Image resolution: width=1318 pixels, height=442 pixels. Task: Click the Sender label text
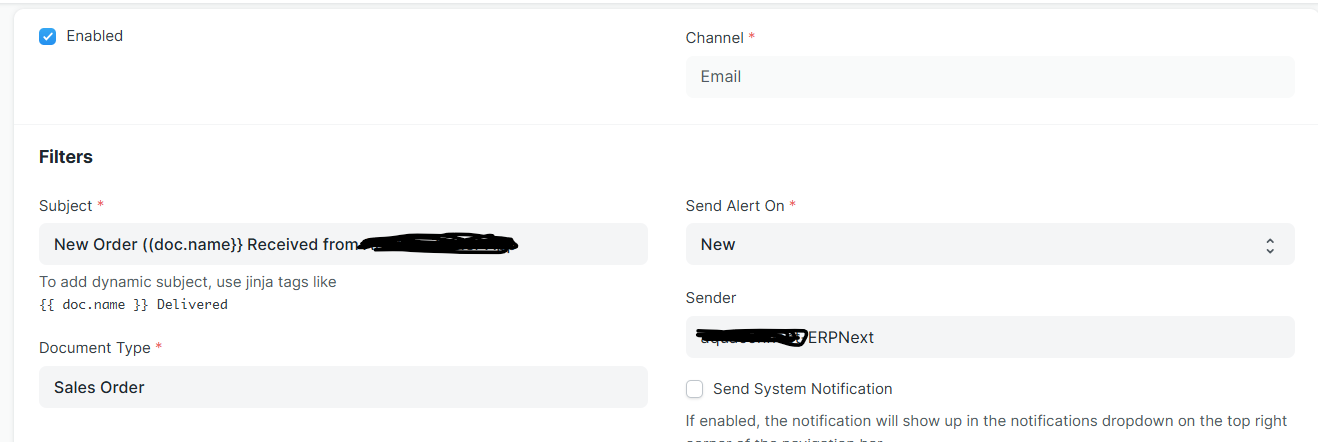[711, 298]
